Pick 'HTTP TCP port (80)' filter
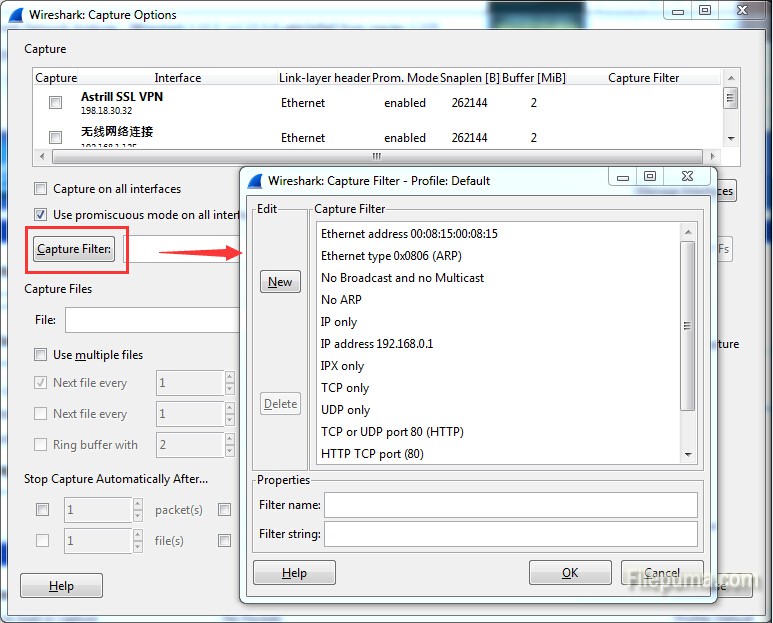The image size is (773, 623). click(372, 453)
